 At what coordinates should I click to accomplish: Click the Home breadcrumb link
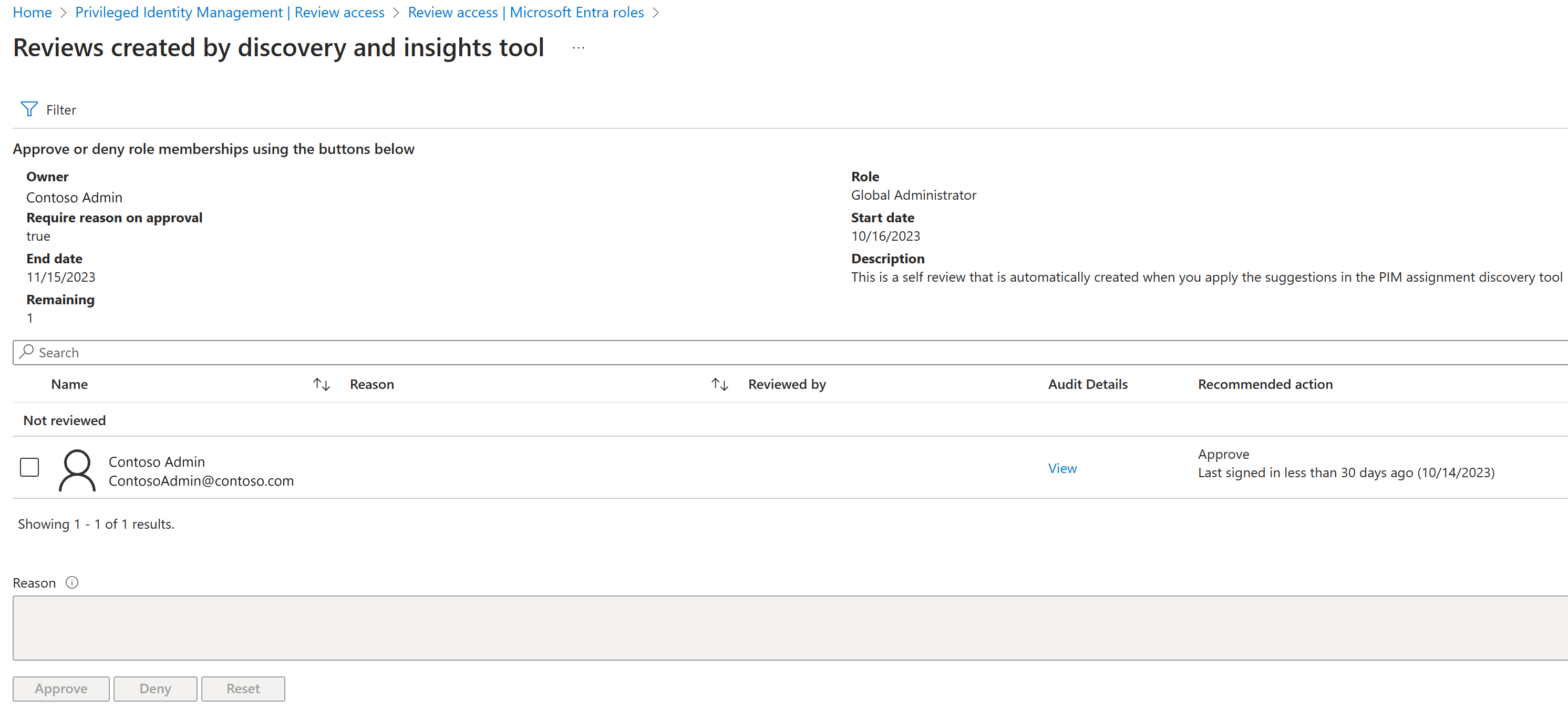coord(32,12)
